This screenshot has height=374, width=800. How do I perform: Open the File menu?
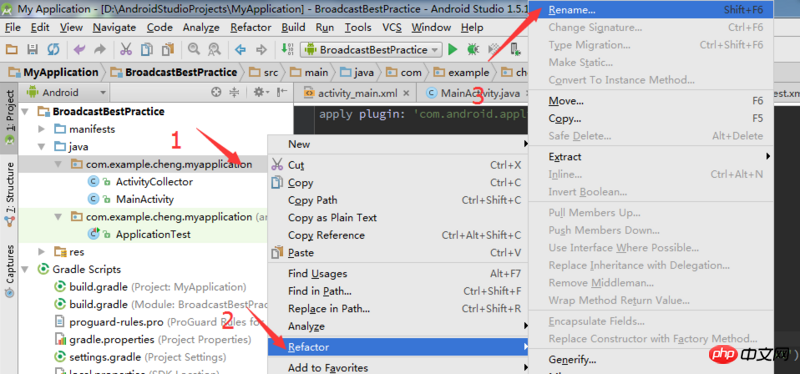13,28
